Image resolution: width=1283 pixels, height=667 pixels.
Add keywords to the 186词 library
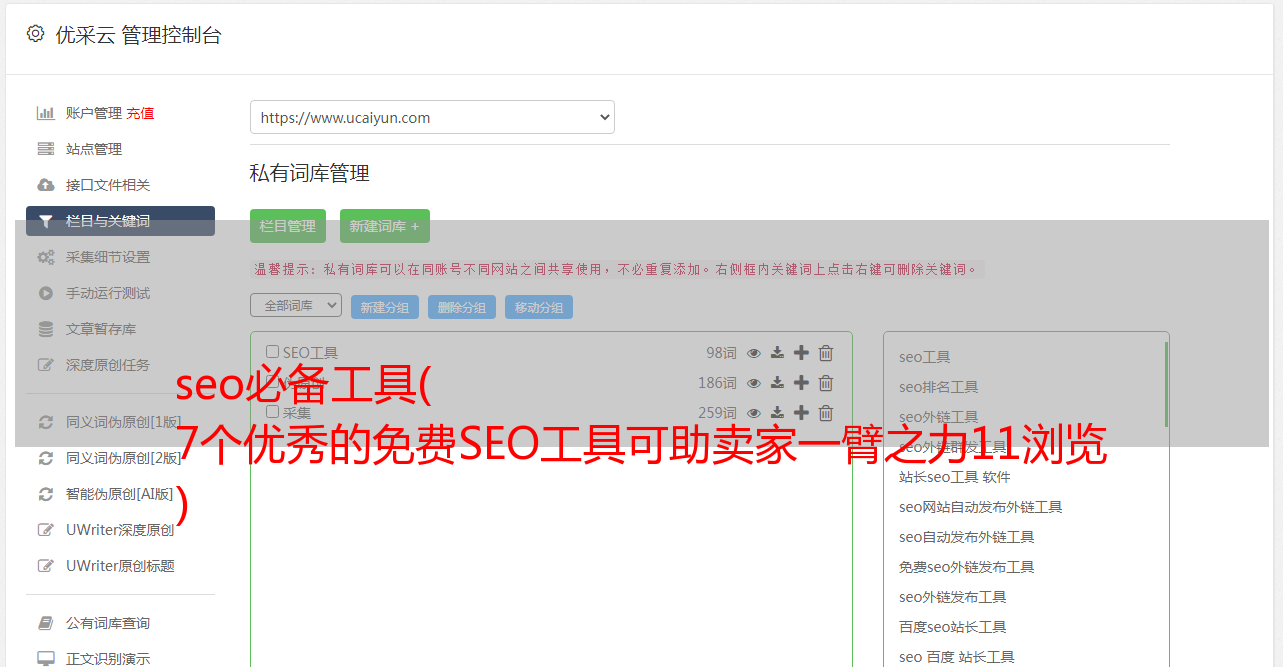[x=801, y=383]
